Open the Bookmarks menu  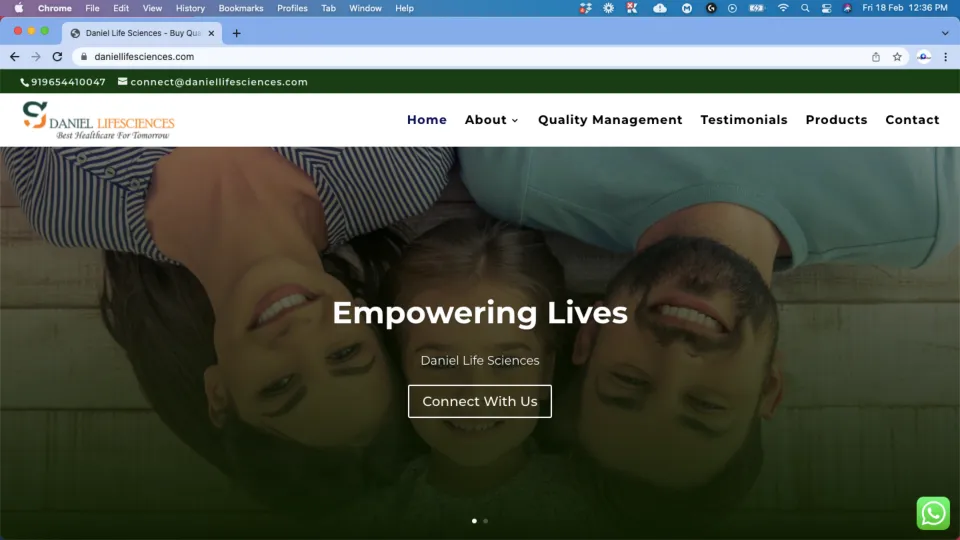point(241,8)
